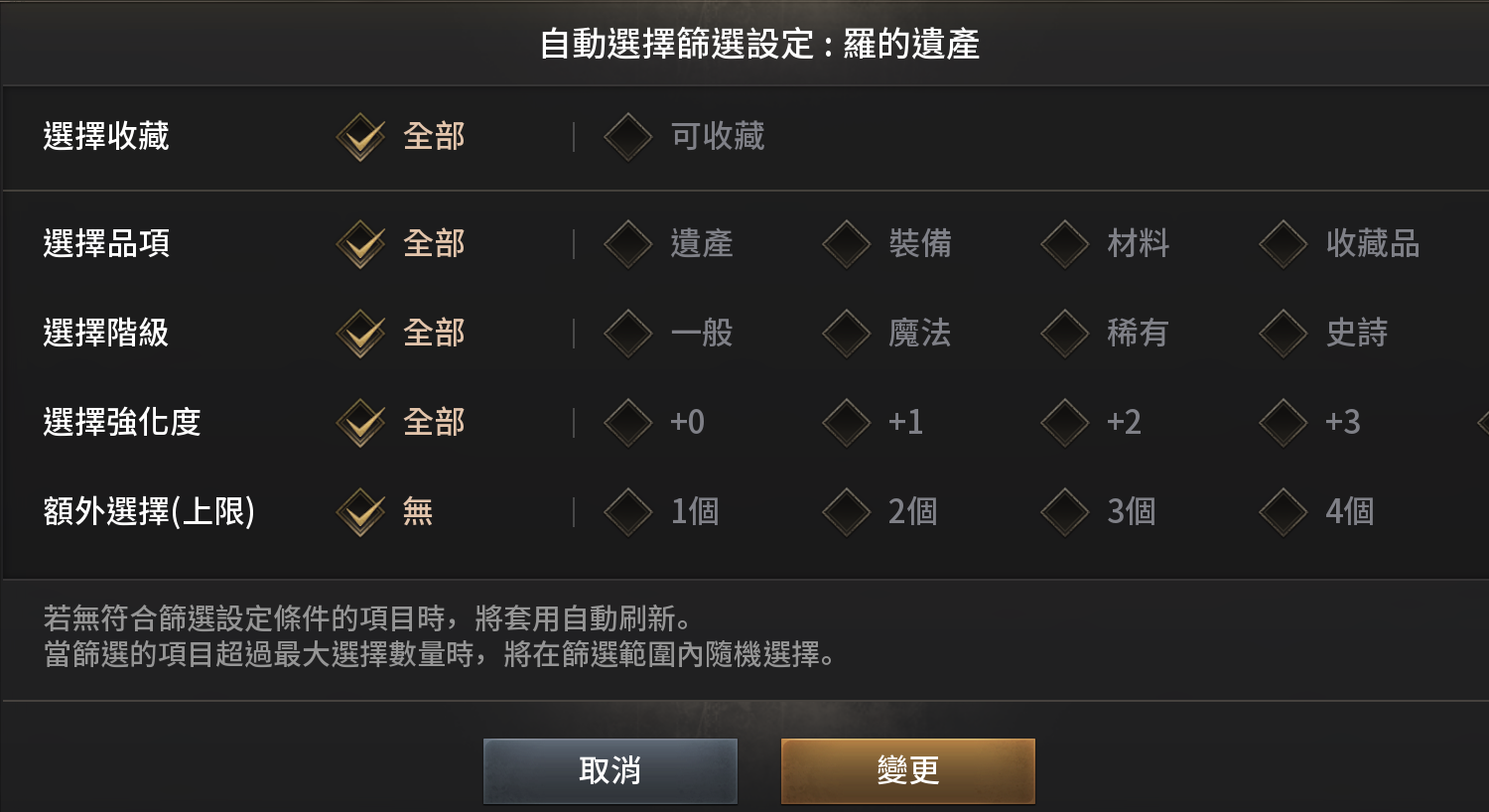Uncheck 全部 in the 選擇品項 row

(x=360, y=244)
